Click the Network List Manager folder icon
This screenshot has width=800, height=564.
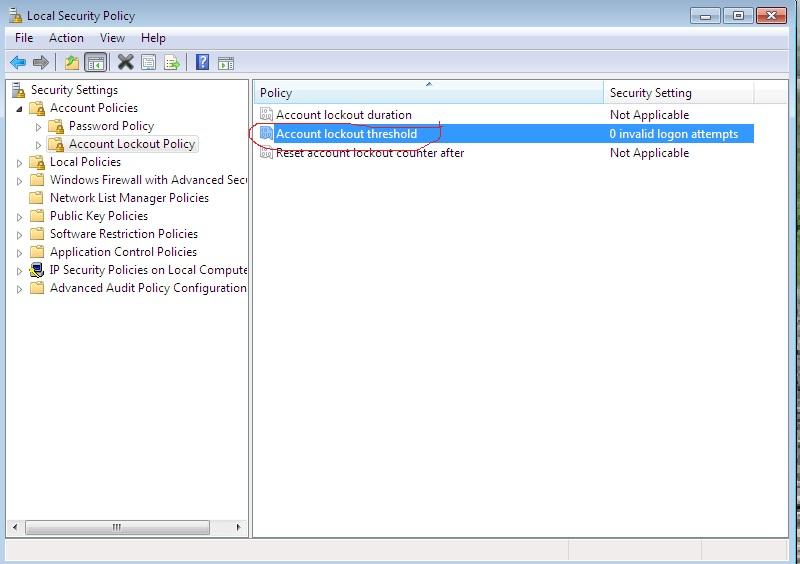pos(36,198)
